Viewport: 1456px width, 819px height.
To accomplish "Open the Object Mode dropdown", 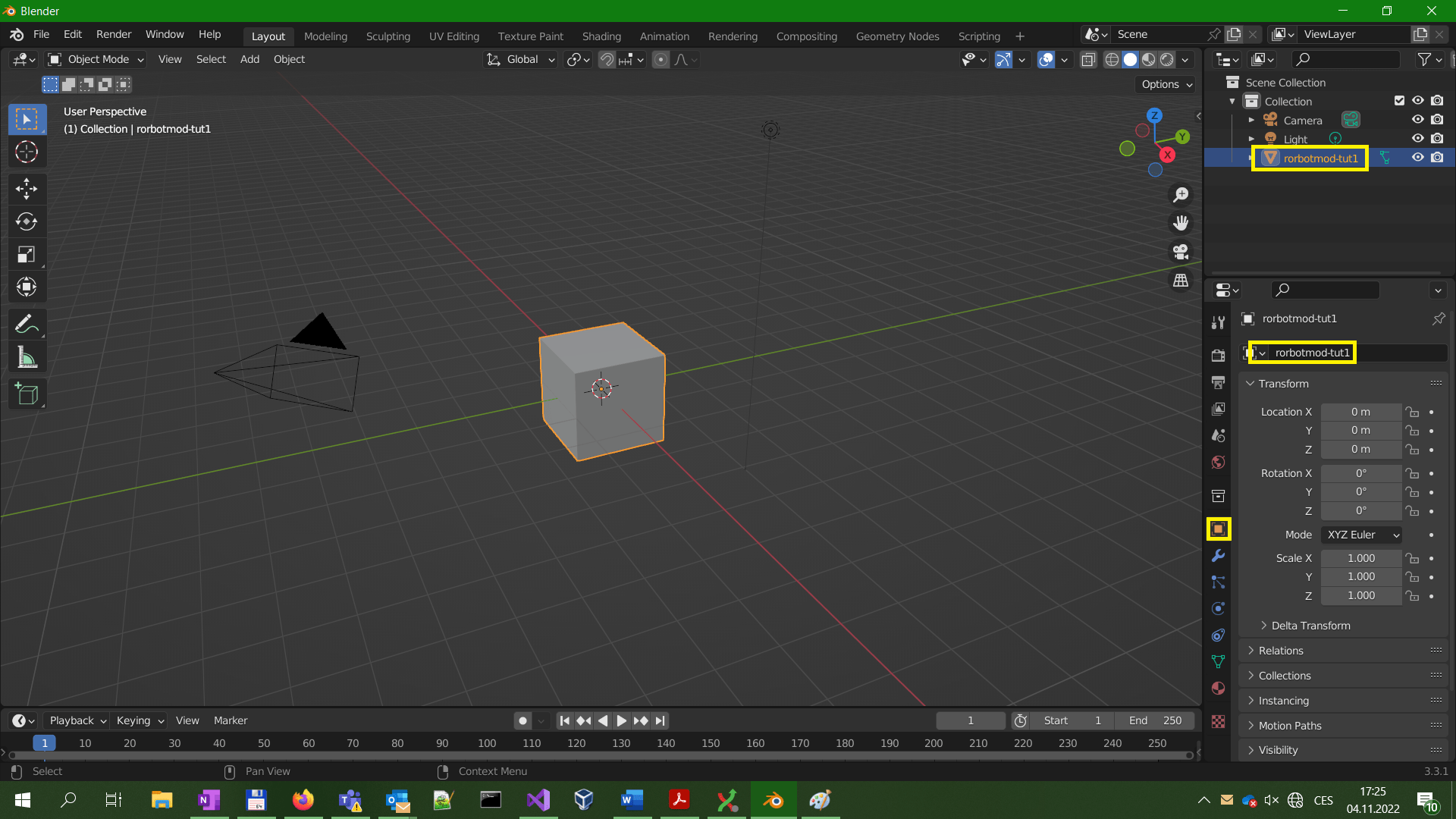I will 95,59.
